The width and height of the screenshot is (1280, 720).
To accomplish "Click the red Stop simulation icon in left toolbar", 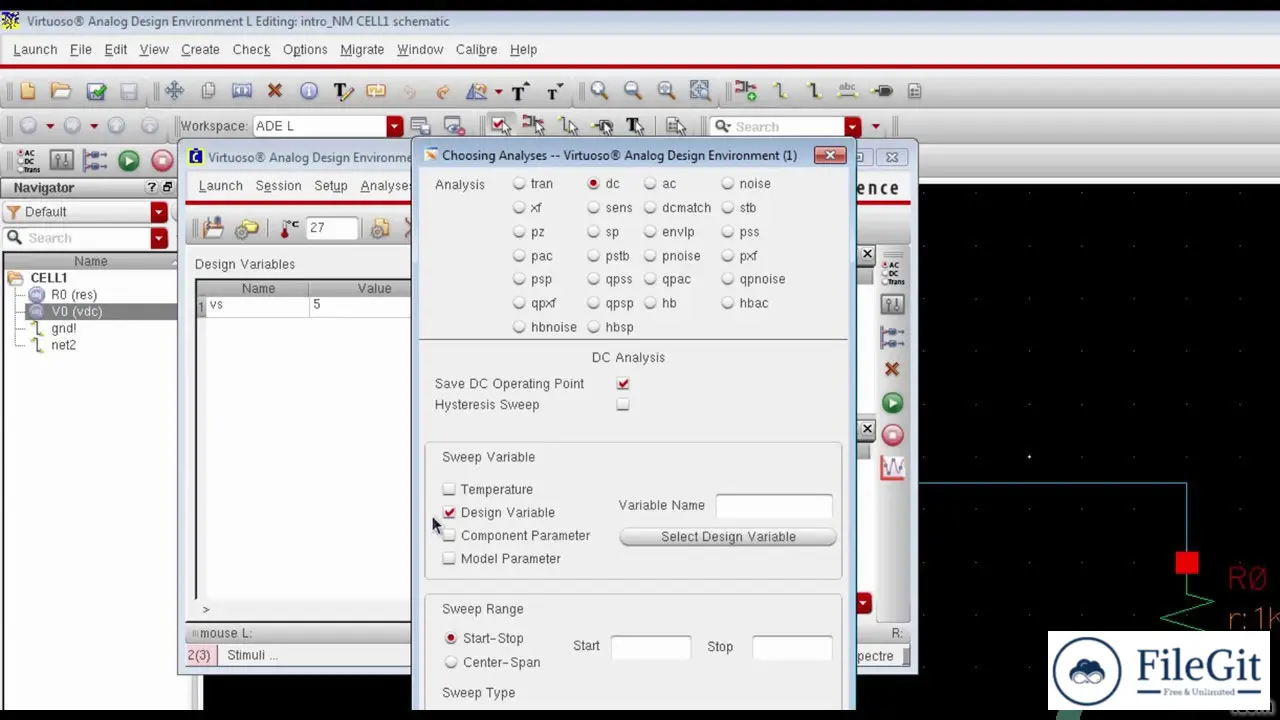I will [x=162, y=160].
